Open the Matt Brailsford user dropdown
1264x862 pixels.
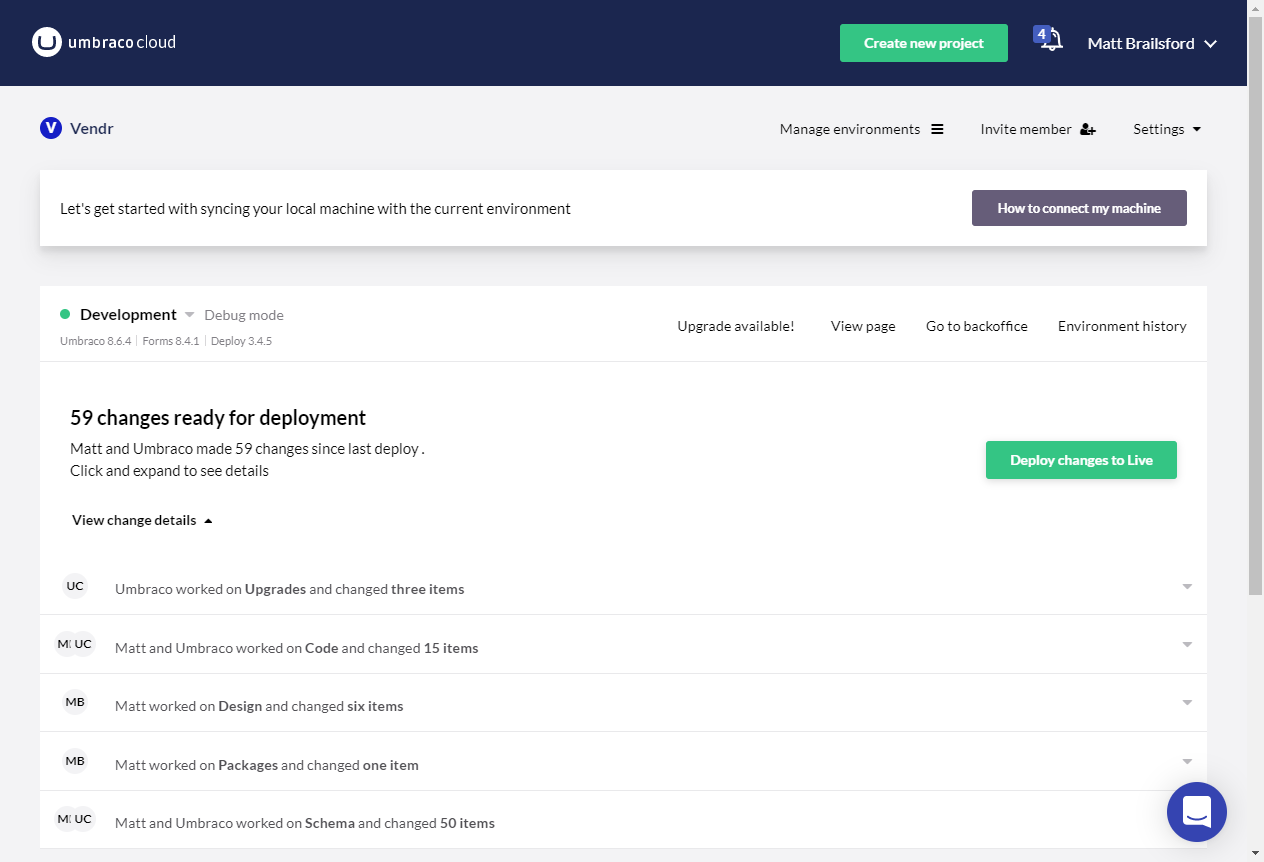click(x=1152, y=43)
